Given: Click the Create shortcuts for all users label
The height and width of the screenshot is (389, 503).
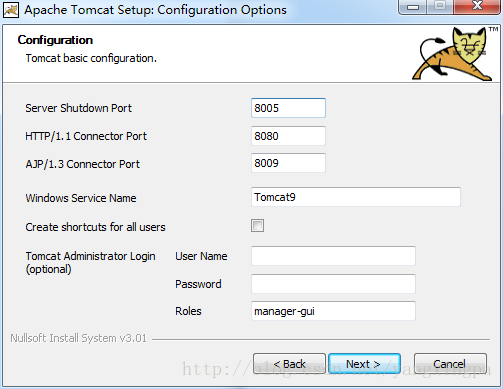Looking at the screenshot, I should click(95, 227).
